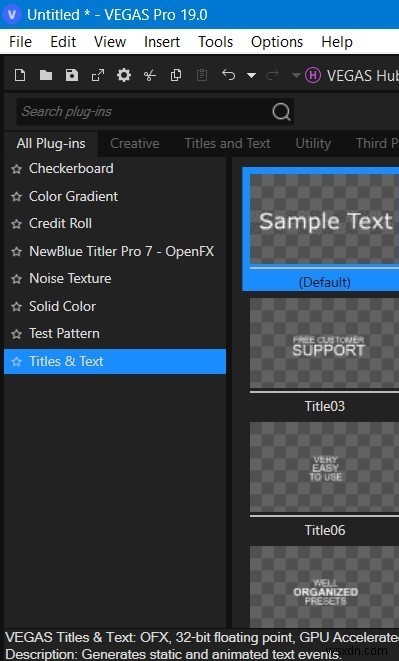The height and width of the screenshot is (661, 399).
Task: Click the Paste clipboard icon
Action: 202,75
